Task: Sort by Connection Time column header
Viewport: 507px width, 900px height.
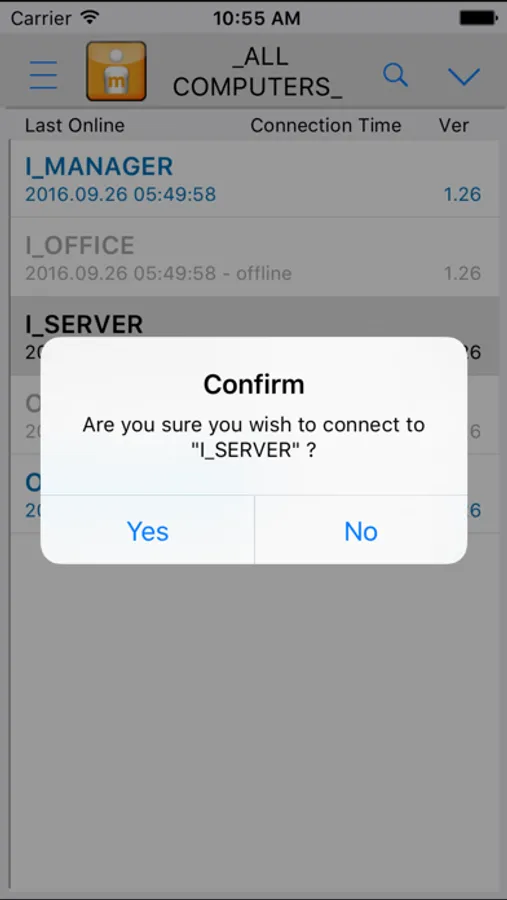Action: pyautogui.click(x=326, y=125)
